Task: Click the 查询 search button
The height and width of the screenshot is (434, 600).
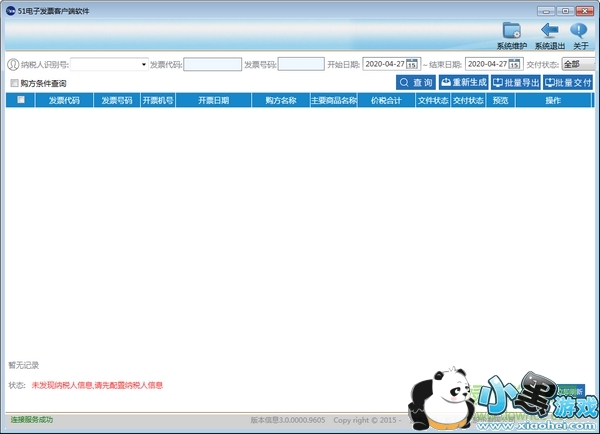Action: coord(416,82)
